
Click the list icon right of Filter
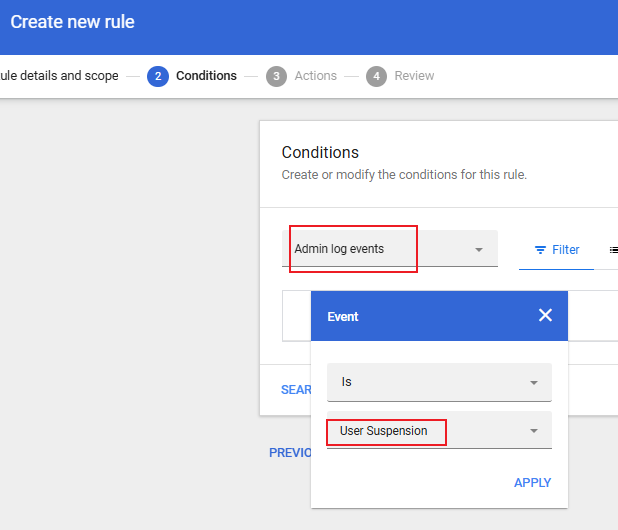(613, 250)
